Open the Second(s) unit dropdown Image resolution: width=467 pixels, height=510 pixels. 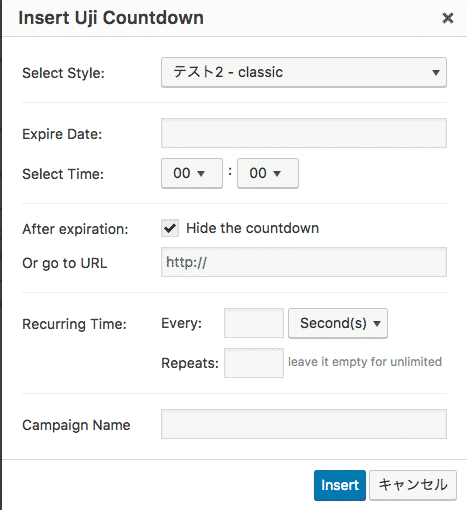point(338,323)
